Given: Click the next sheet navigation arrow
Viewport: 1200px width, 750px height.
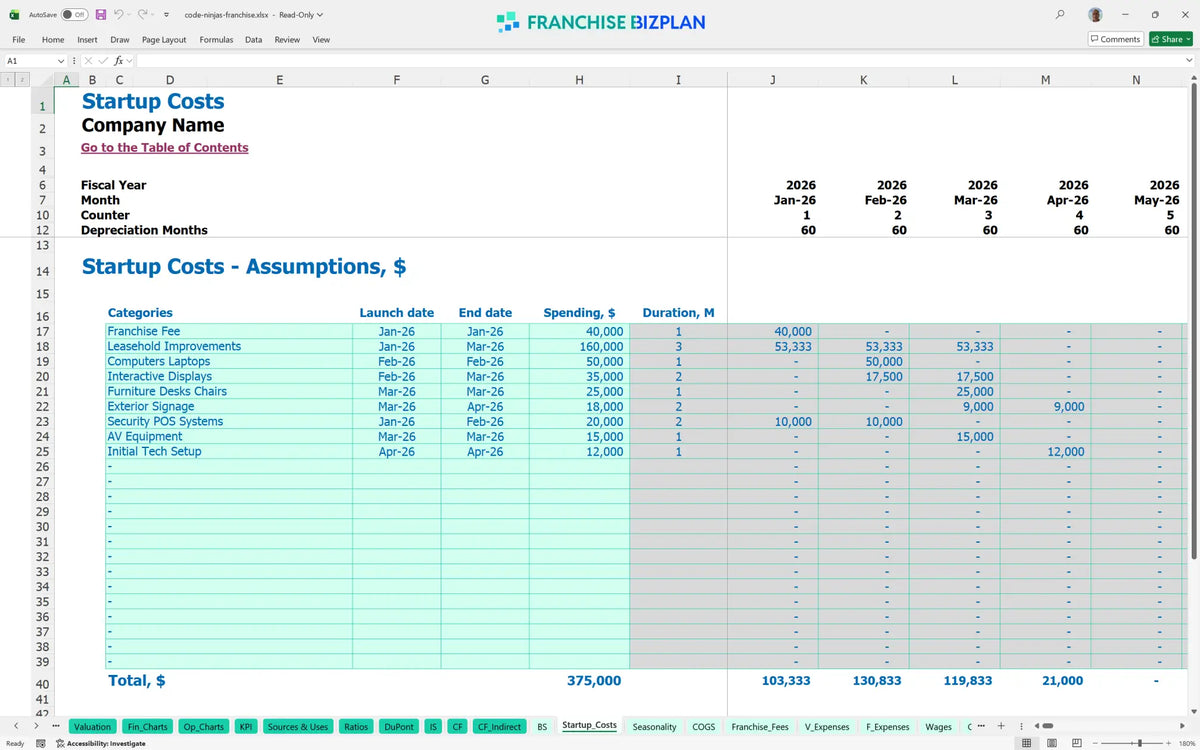Looking at the screenshot, I should pyautogui.click(x=37, y=726).
